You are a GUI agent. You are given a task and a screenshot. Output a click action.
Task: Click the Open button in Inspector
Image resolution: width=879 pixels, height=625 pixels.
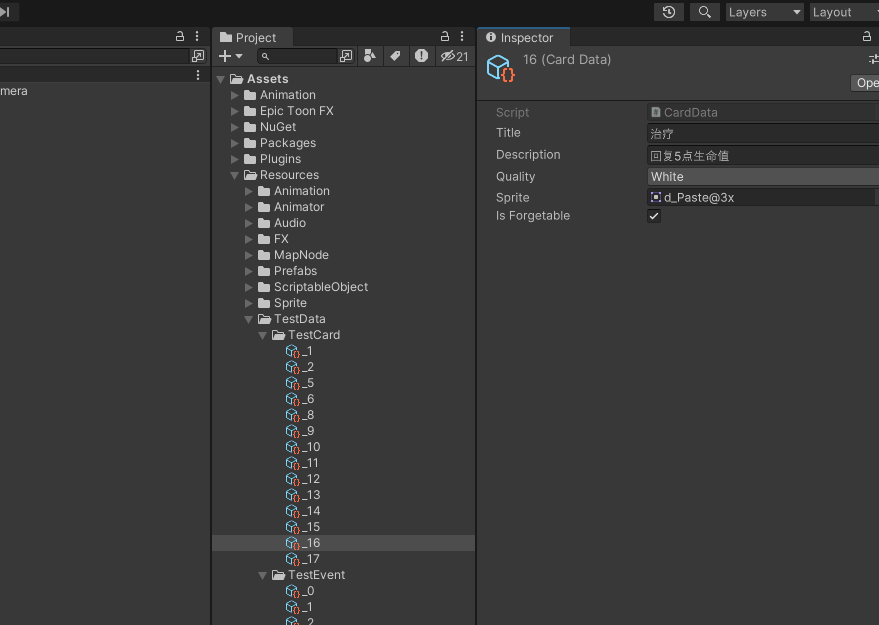[866, 83]
